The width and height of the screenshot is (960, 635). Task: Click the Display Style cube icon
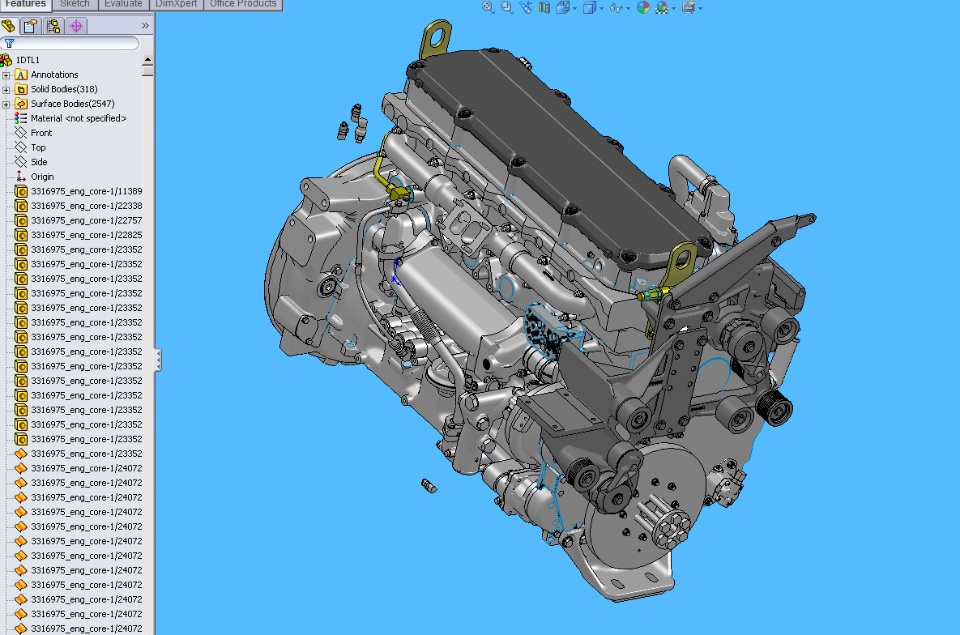pyautogui.click(x=589, y=7)
